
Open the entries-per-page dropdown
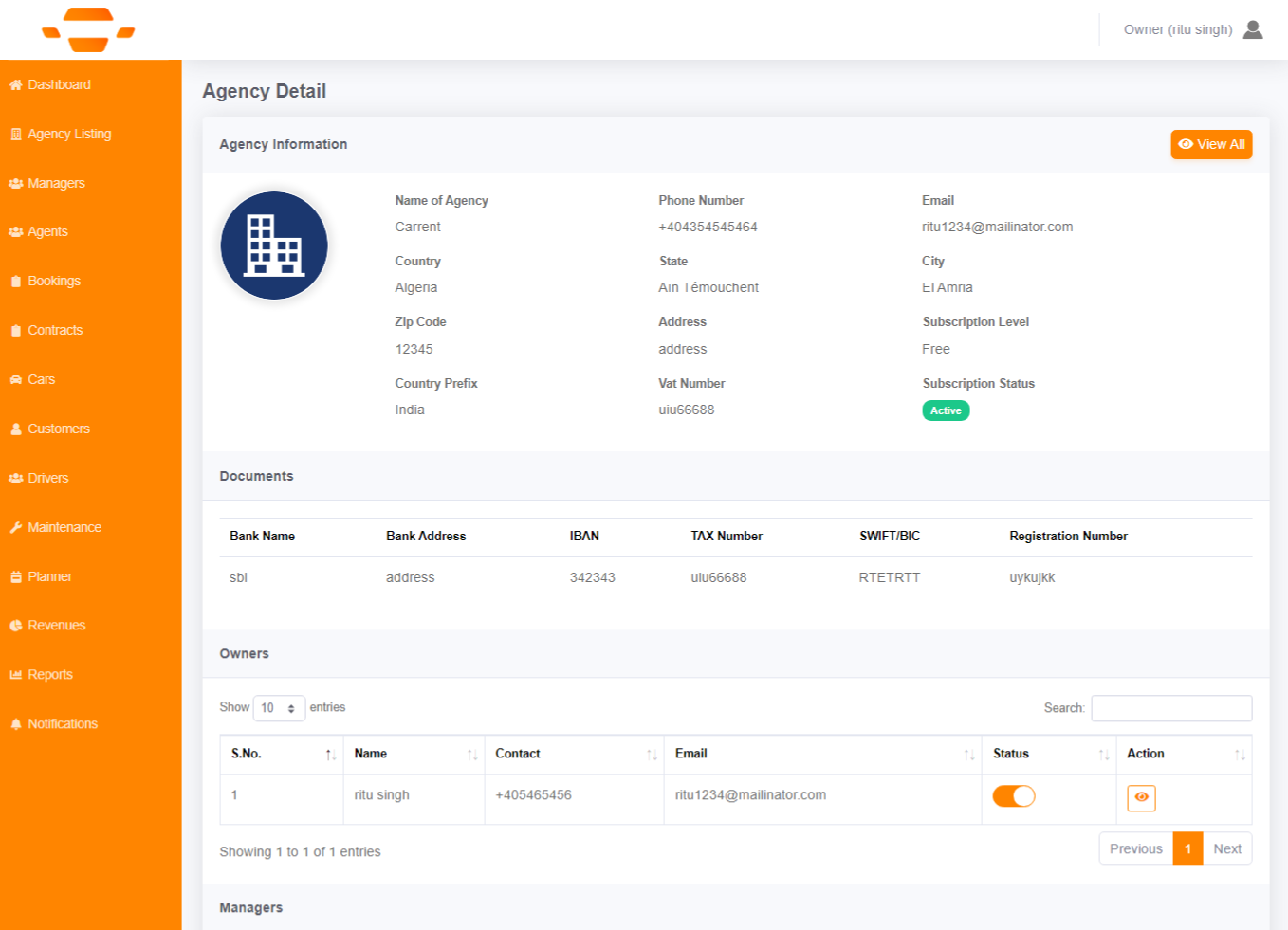coord(279,708)
